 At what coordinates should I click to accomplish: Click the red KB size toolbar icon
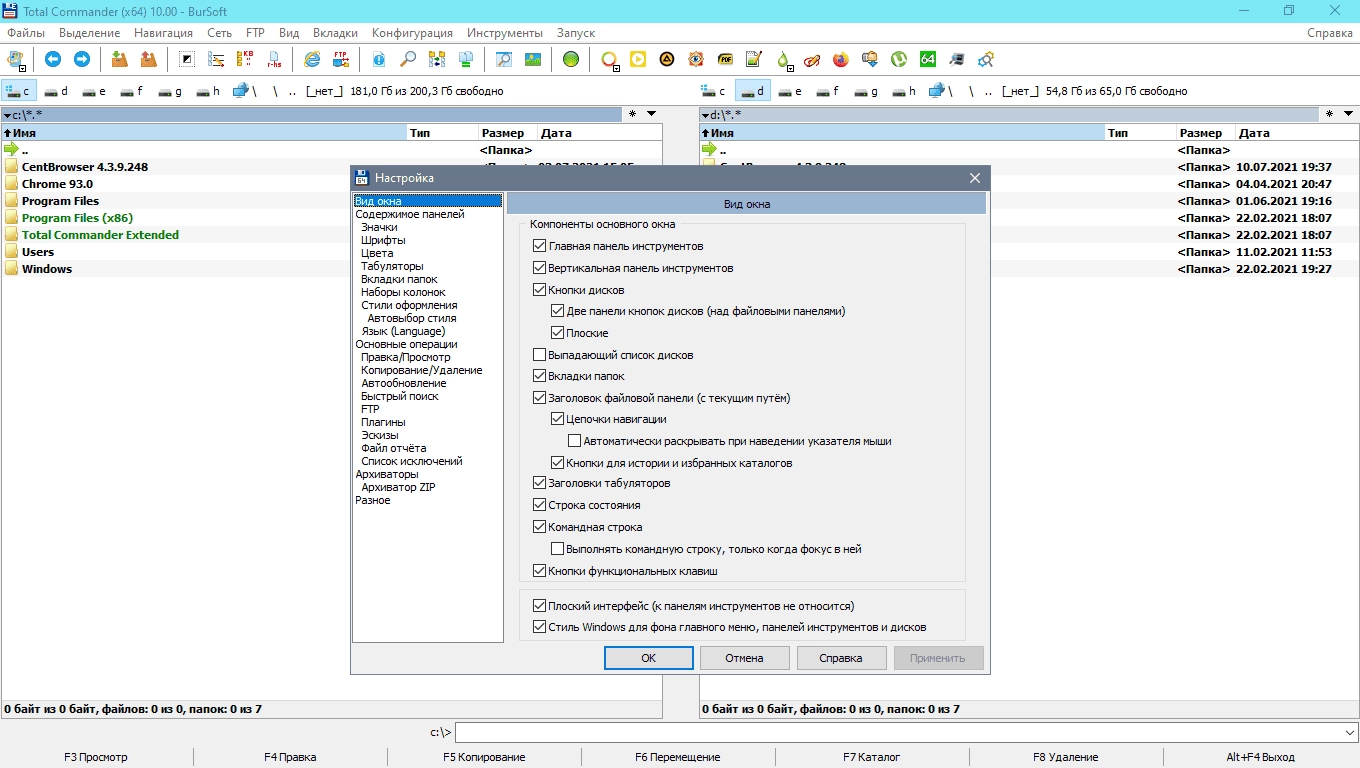coord(244,59)
